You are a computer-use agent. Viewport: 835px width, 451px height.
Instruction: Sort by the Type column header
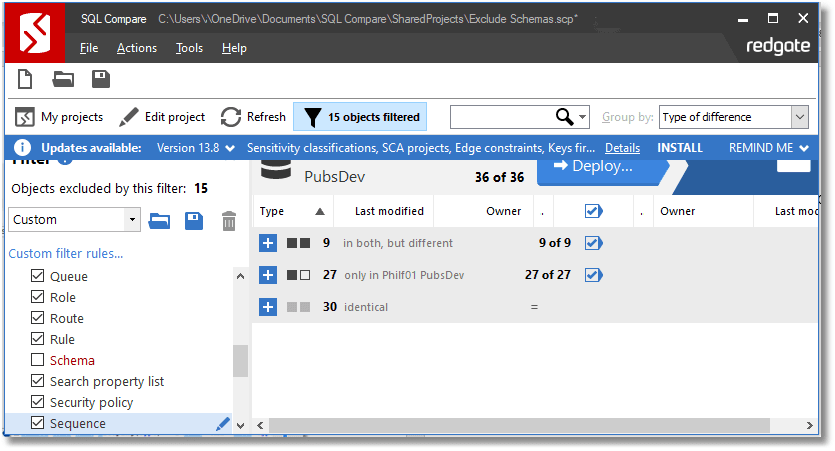coord(293,211)
